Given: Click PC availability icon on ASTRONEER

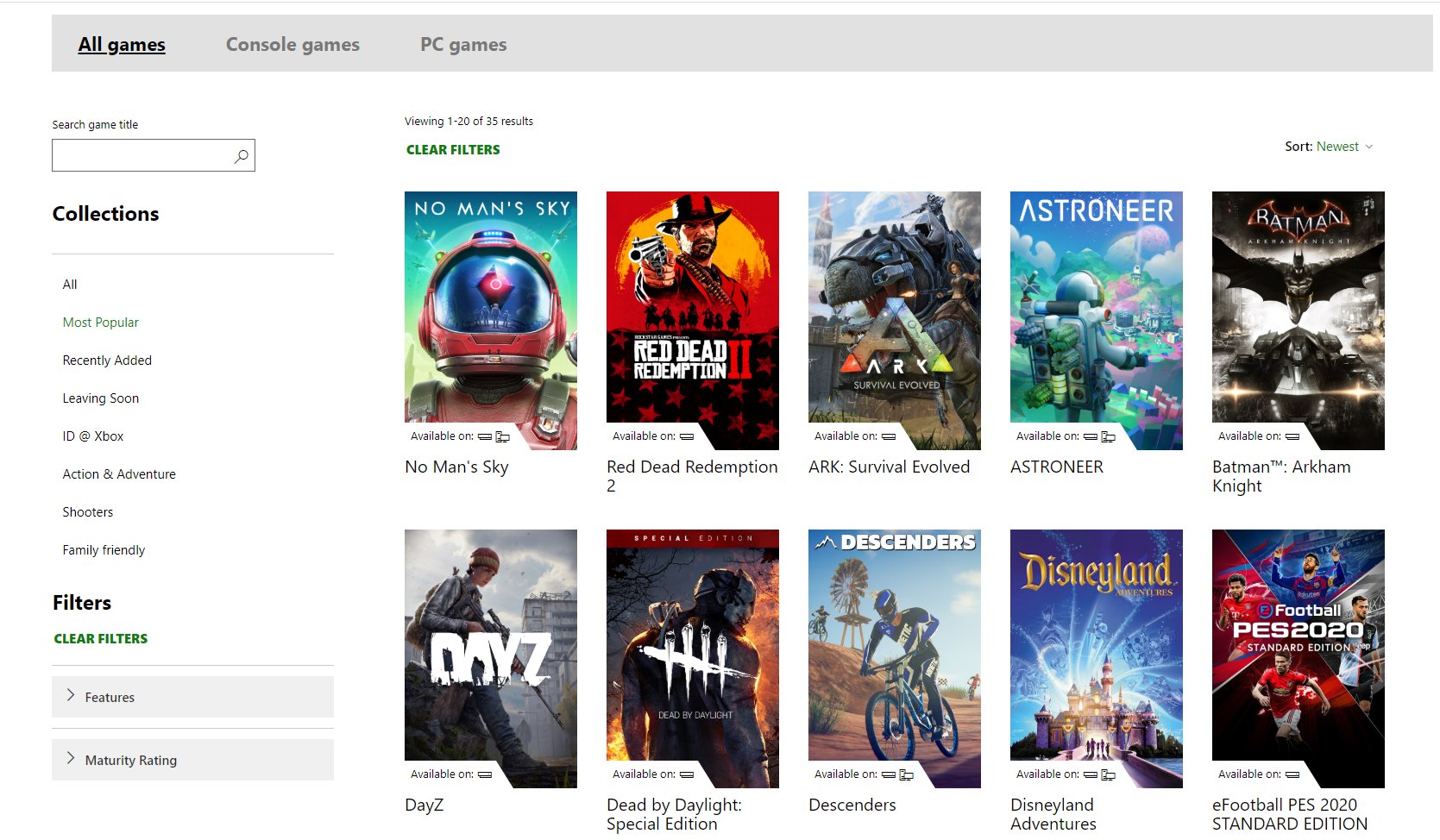Looking at the screenshot, I should pyautogui.click(x=1108, y=436).
